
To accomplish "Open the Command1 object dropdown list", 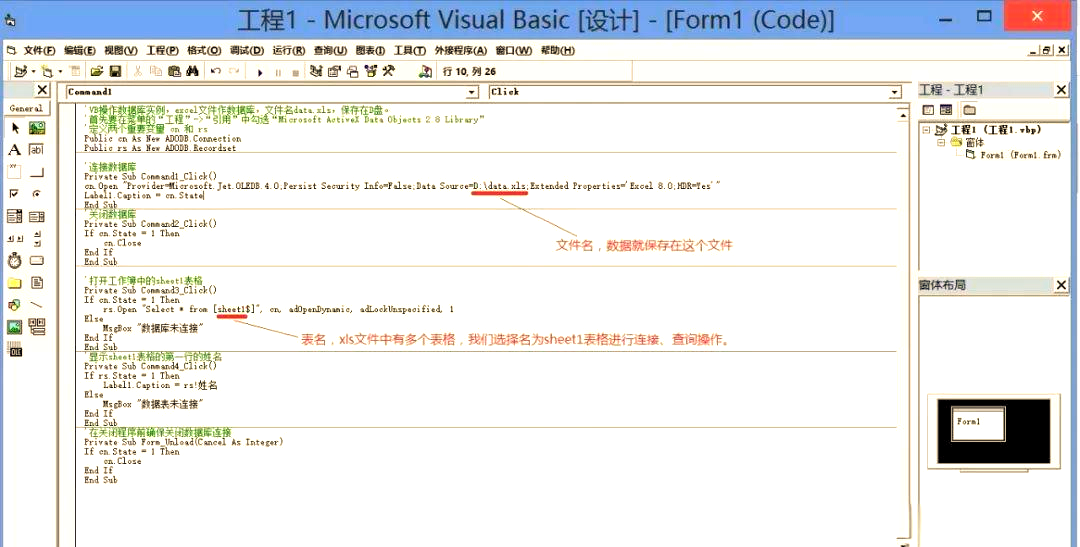I will coord(472,92).
